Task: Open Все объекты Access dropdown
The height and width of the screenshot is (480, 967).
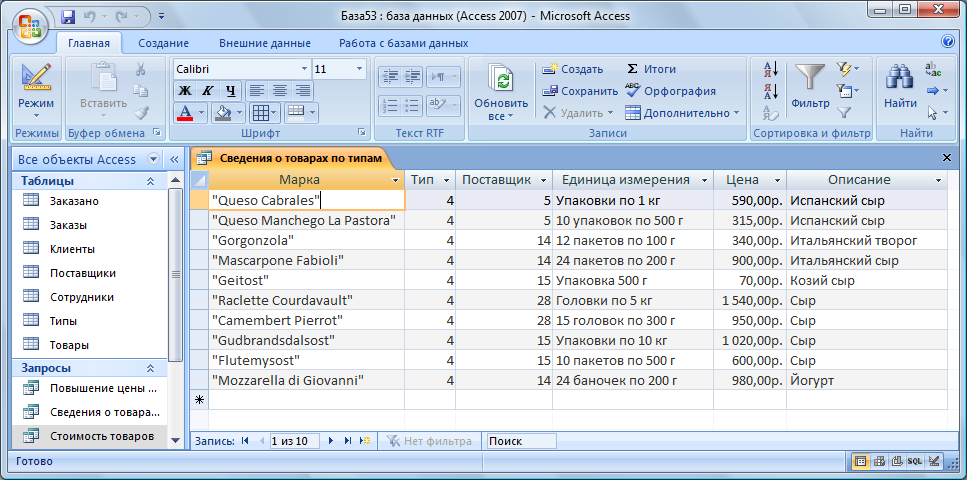Action: point(154,159)
